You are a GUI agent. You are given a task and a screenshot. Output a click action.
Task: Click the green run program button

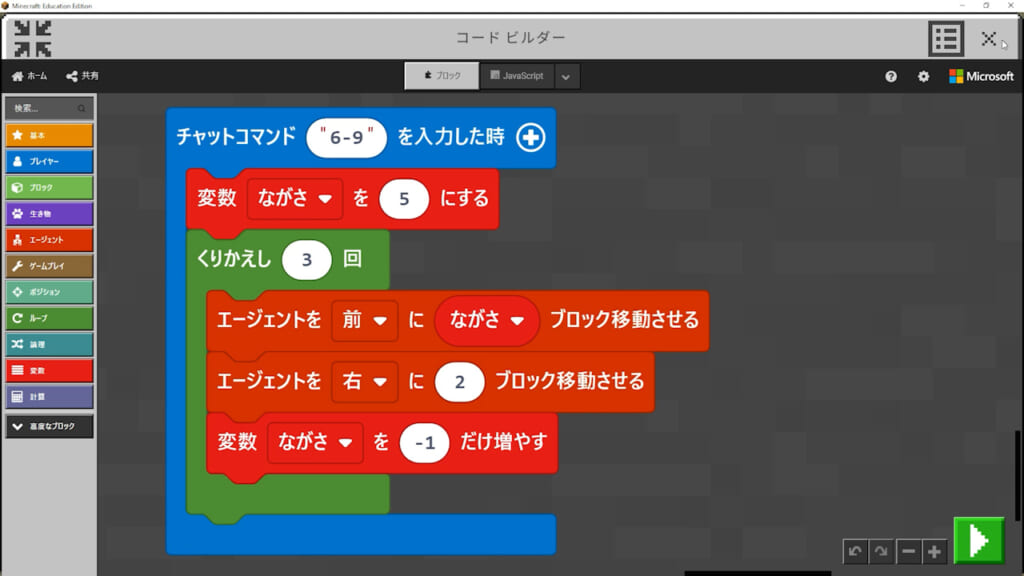pyautogui.click(x=978, y=541)
